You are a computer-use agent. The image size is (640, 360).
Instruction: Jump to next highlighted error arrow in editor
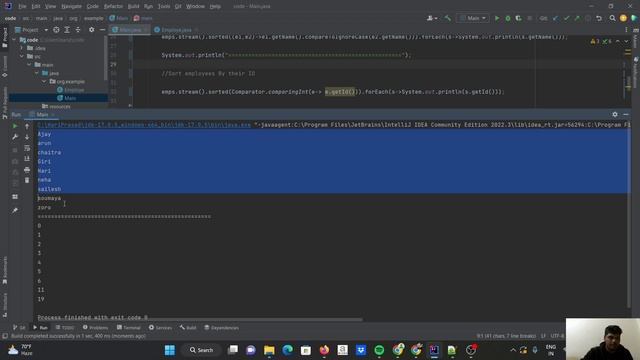click(626, 41)
